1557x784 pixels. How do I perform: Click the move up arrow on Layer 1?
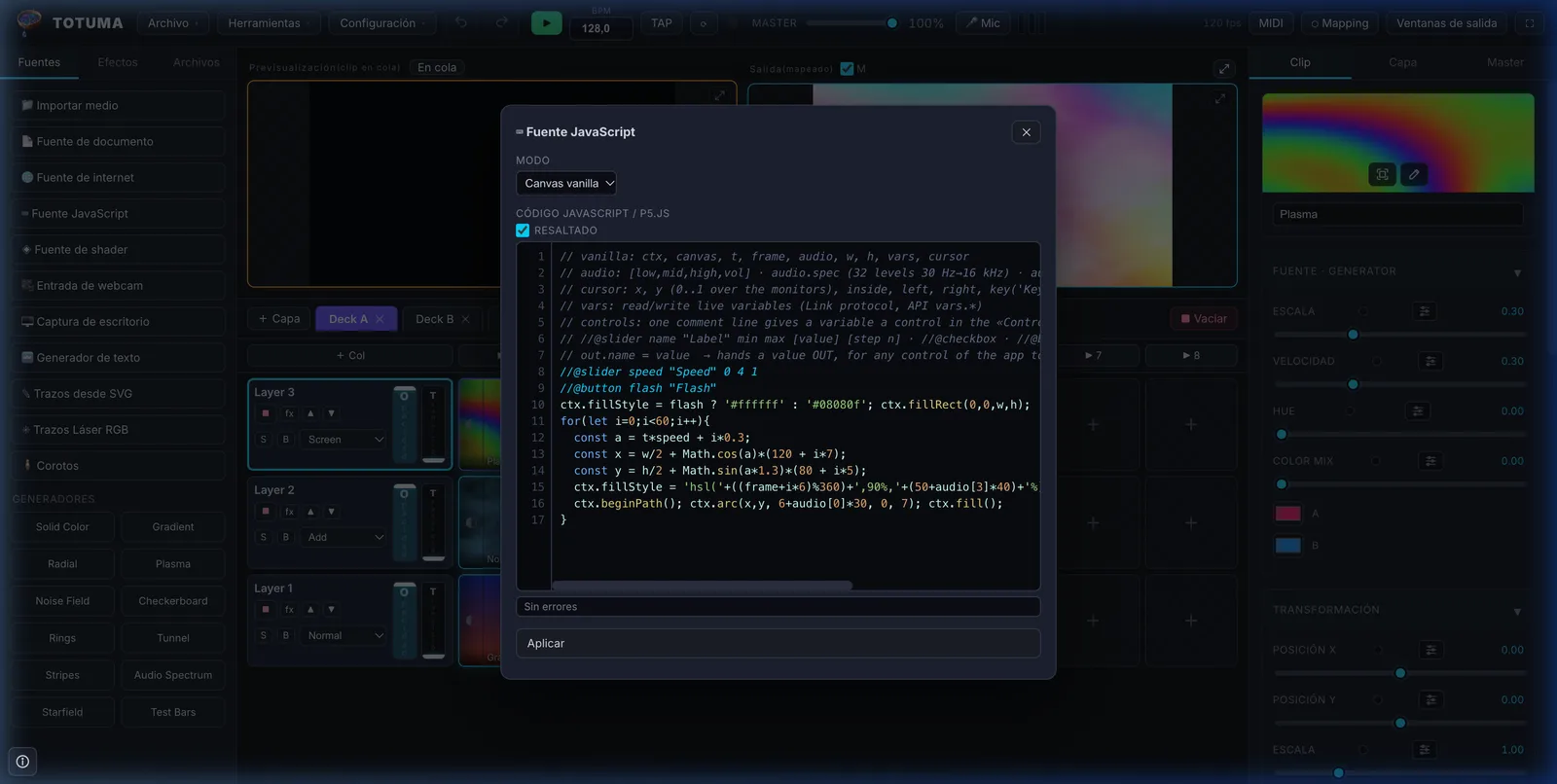coord(310,610)
